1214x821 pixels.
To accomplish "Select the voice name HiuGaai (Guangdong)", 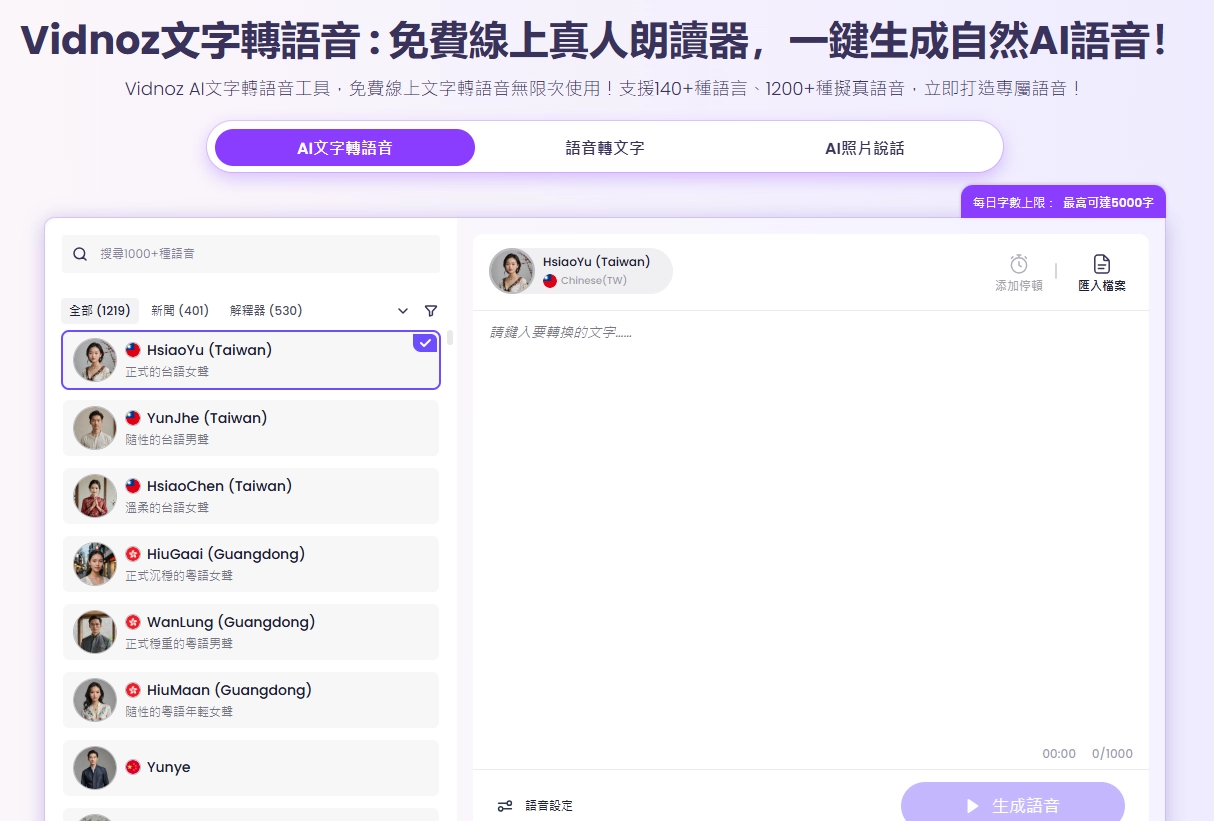I will (x=226, y=554).
